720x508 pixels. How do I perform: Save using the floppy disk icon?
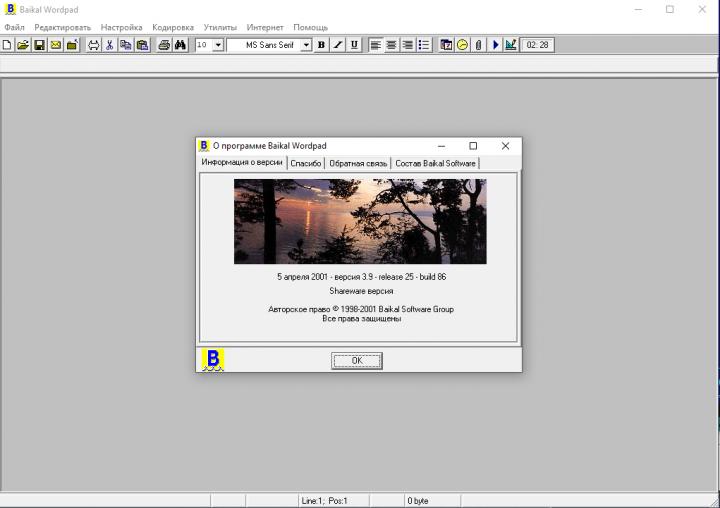39,45
